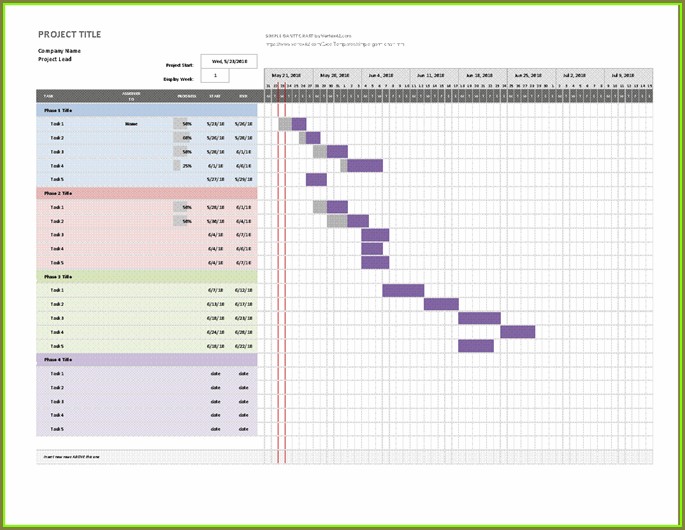685x530 pixels.
Task: Click the gray completed portion of Phase 2 Task 2 bar
Action: 337,221
